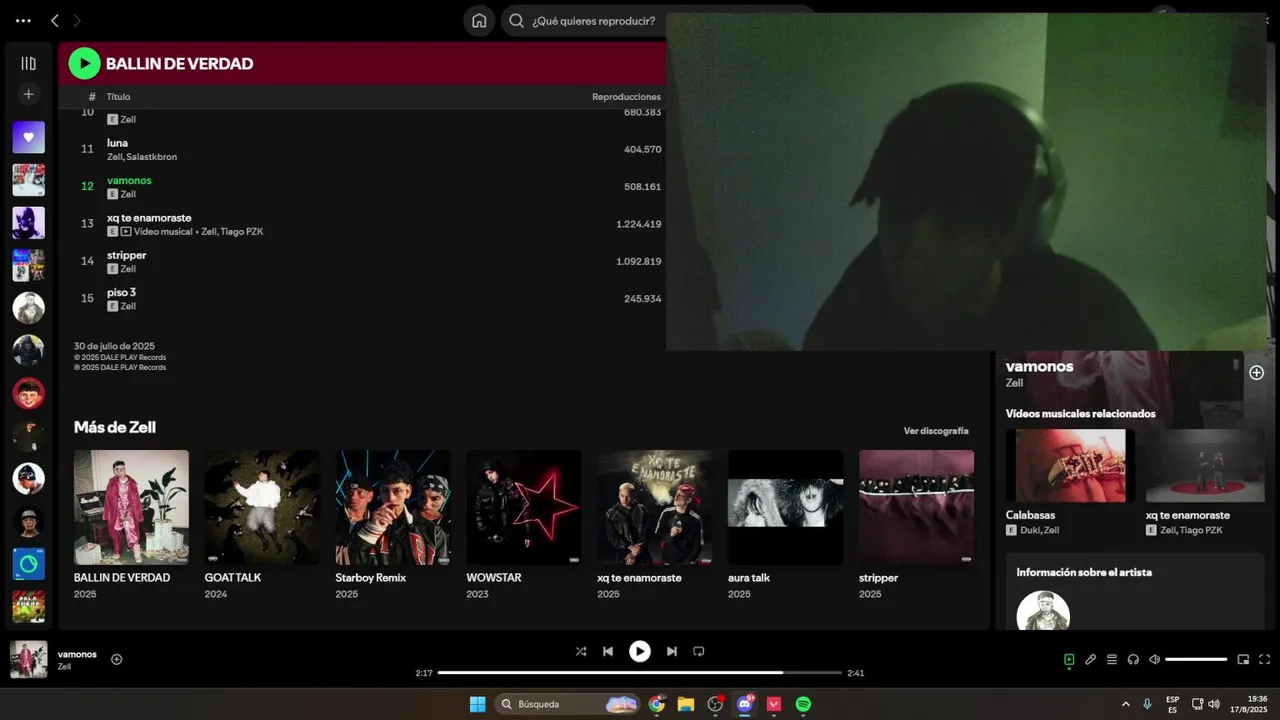The width and height of the screenshot is (1280, 720).
Task: Toggle Now Playing view panel
Action: 1069,659
